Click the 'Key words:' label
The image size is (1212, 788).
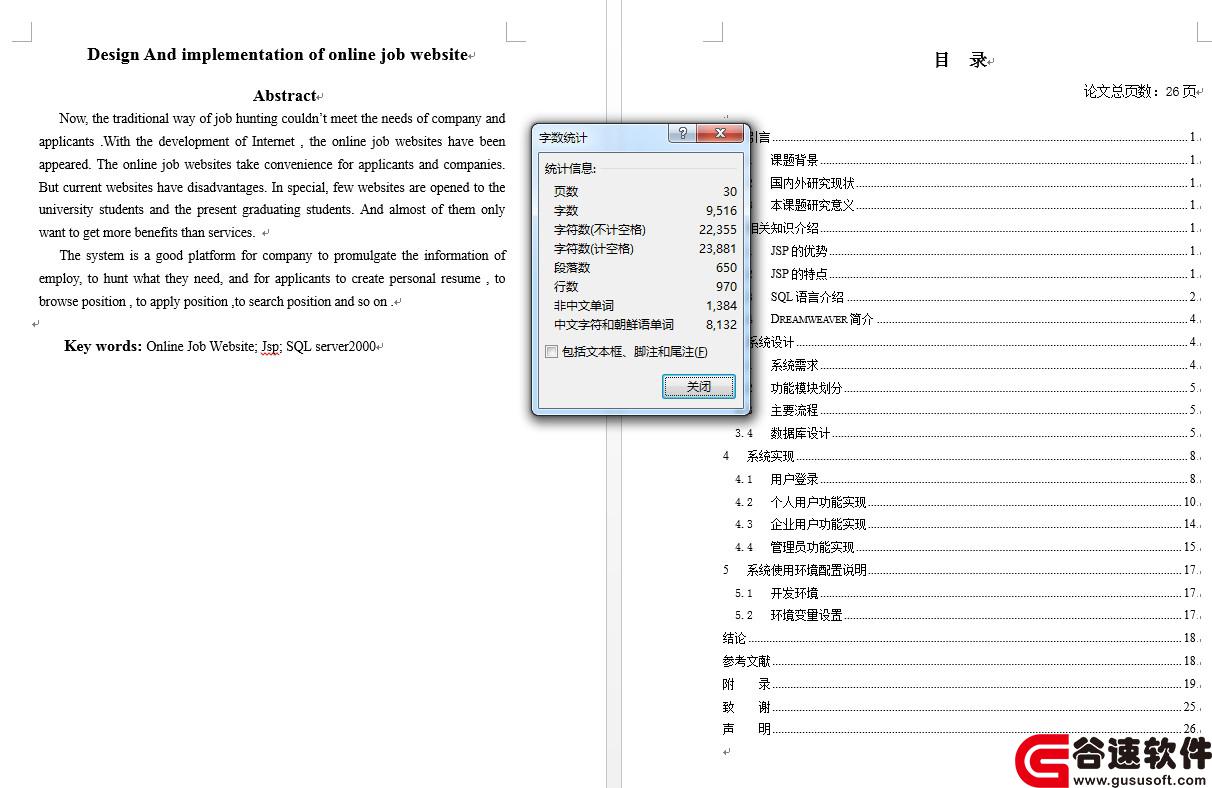[x=103, y=346]
